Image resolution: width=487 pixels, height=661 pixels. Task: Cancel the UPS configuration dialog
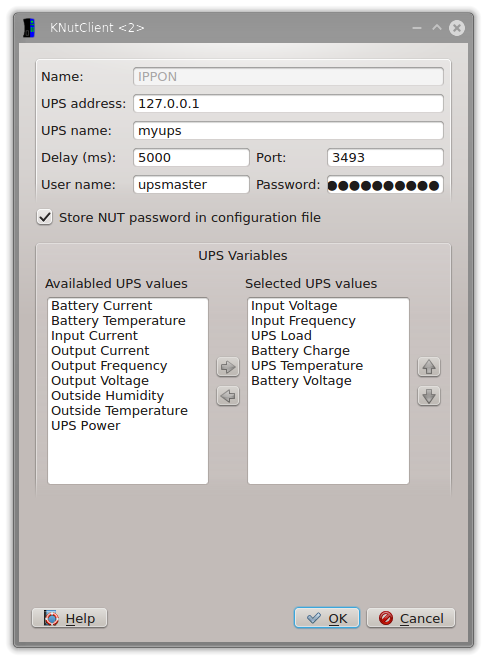[411, 618]
